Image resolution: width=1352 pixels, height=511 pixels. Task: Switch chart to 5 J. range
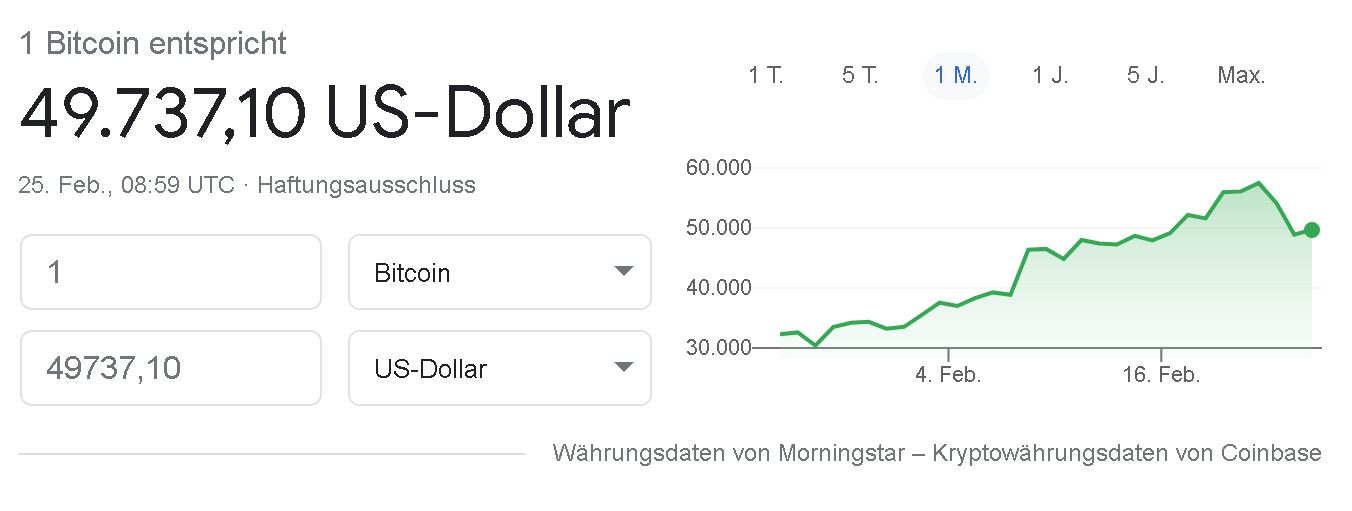(1146, 75)
